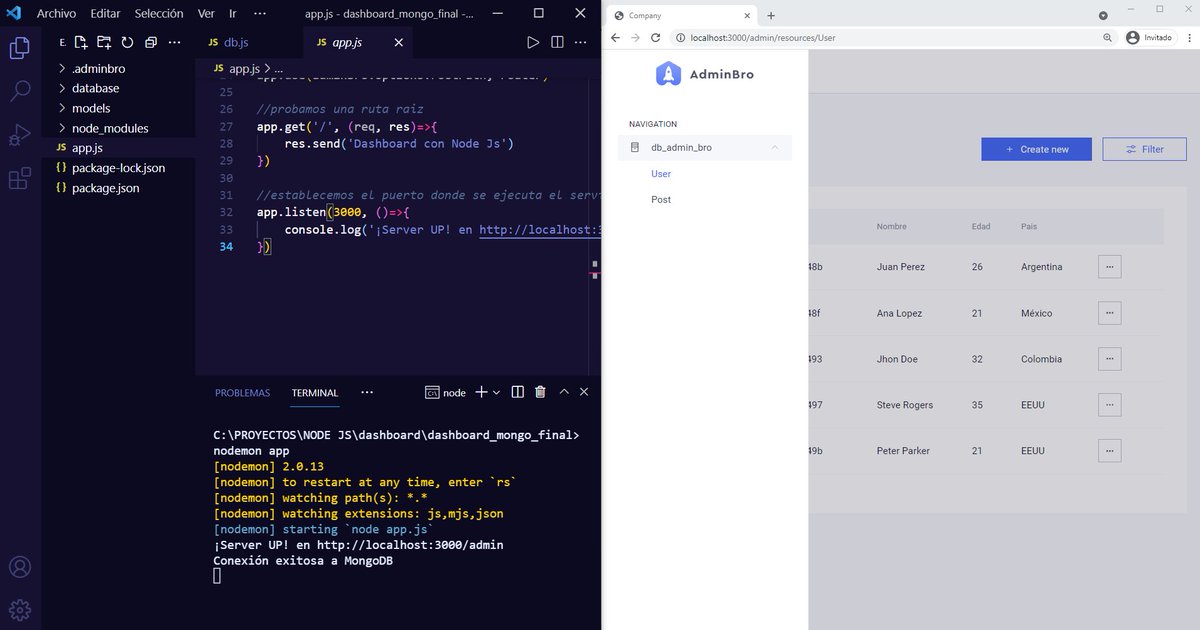Switch to the PROBLEMAS panel tab
1200x630 pixels.
tap(242, 393)
